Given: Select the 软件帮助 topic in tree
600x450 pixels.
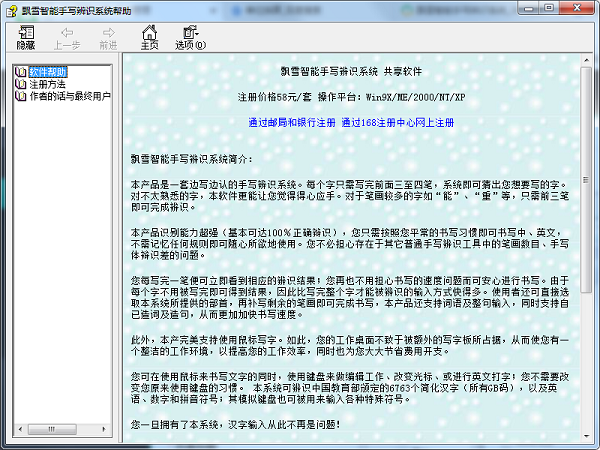Looking at the screenshot, I should (48, 72).
